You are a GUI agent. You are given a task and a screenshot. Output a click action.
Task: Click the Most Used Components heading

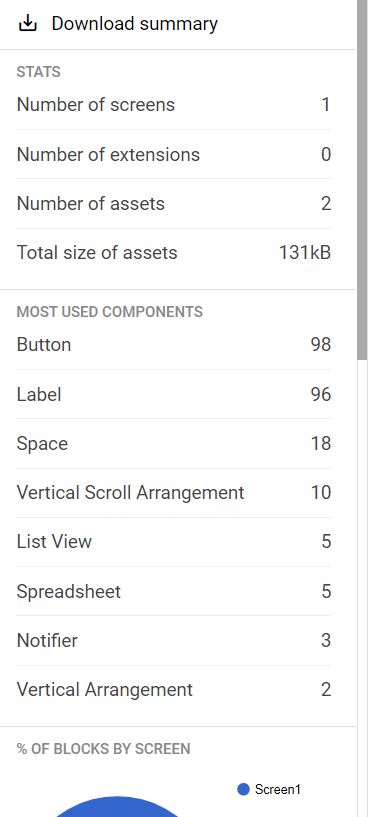tap(109, 312)
